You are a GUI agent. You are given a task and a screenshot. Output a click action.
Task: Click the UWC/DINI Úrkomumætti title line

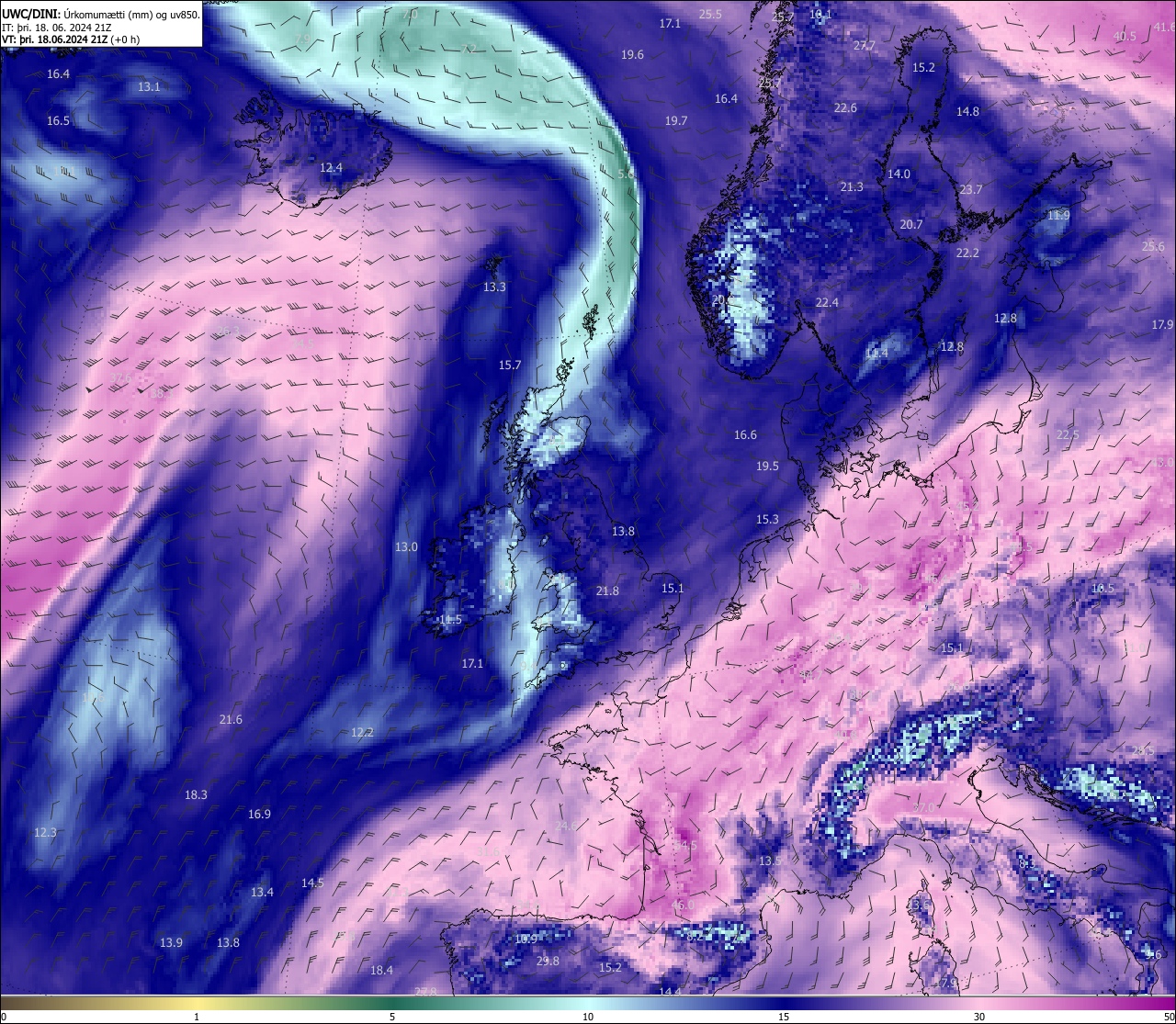(x=101, y=14)
